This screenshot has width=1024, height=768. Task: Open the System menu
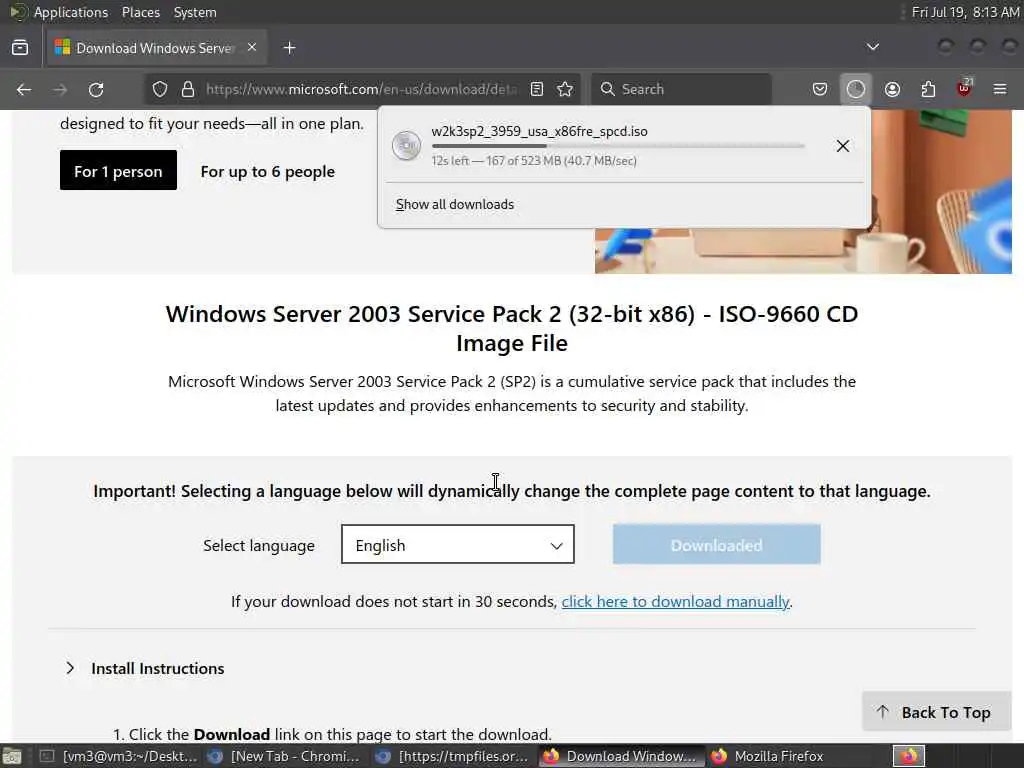click(x=195, y=12)
